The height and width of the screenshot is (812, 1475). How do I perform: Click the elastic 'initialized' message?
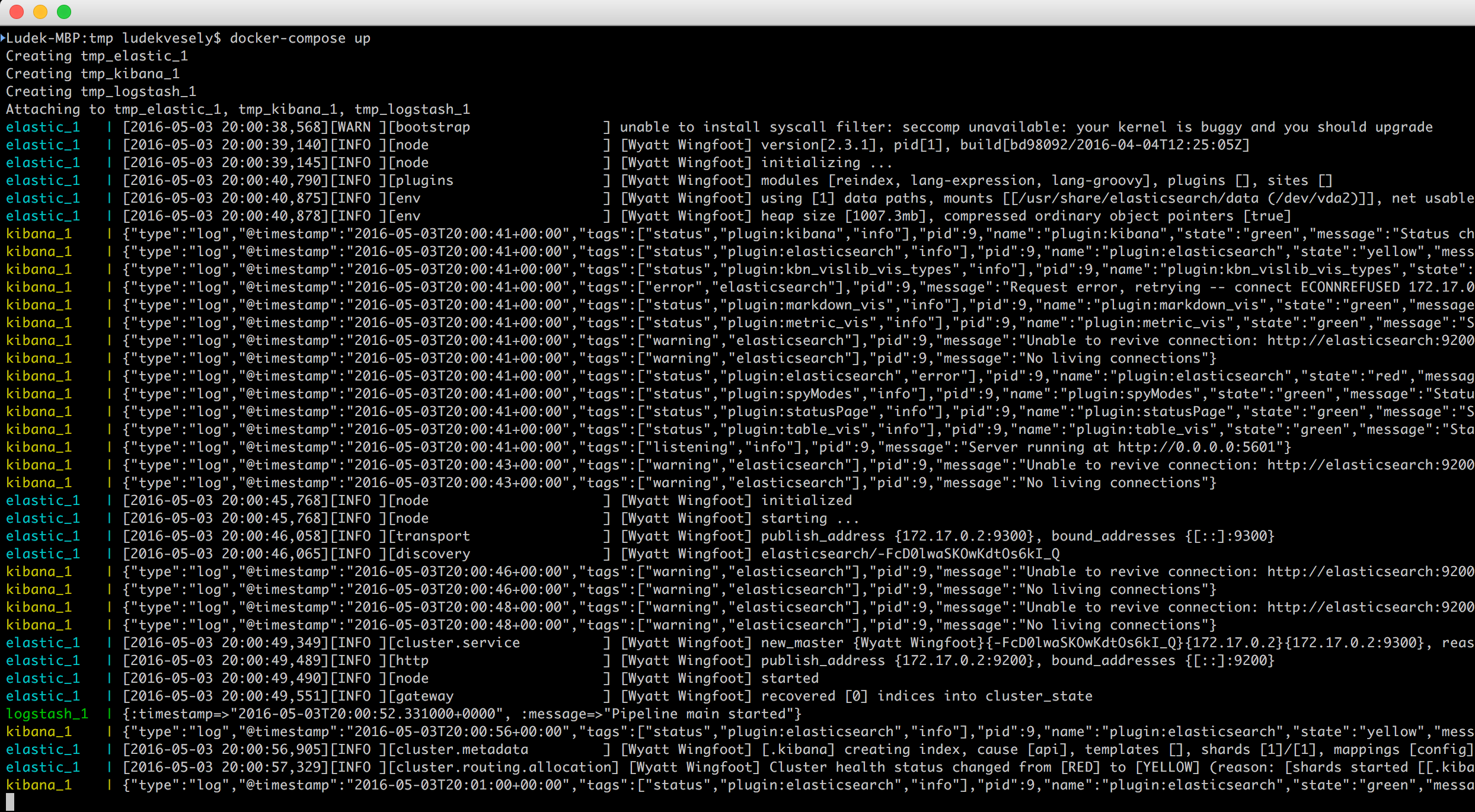[x=806, y=501]
